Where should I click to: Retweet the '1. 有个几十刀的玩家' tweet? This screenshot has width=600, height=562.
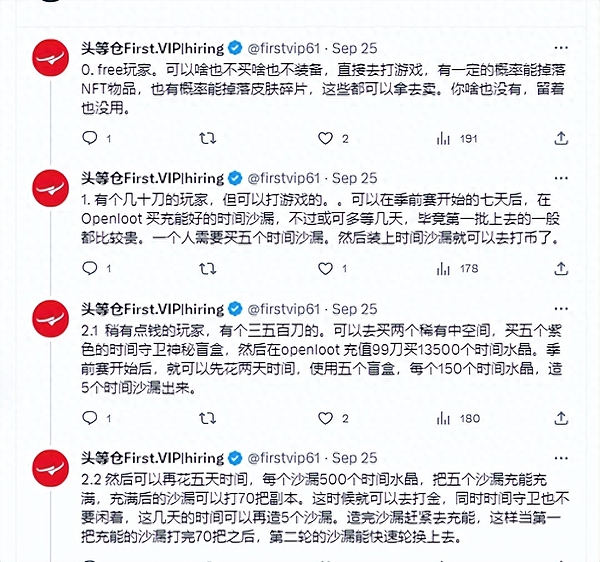point(208,268)
